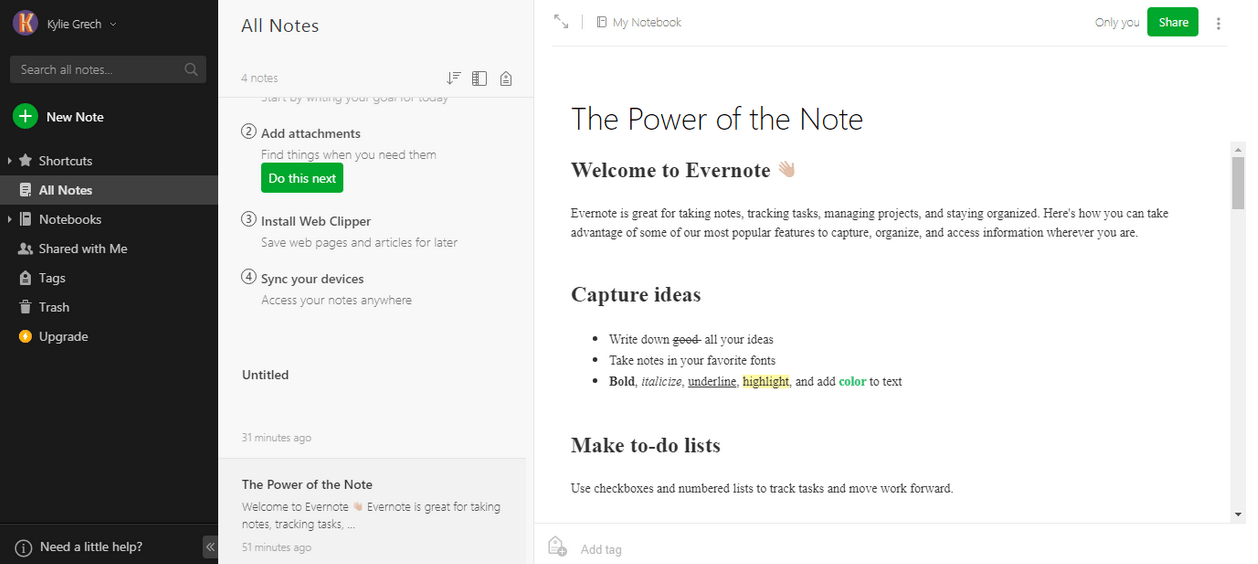Click the step 3 circle number

(x=249, y=219)
